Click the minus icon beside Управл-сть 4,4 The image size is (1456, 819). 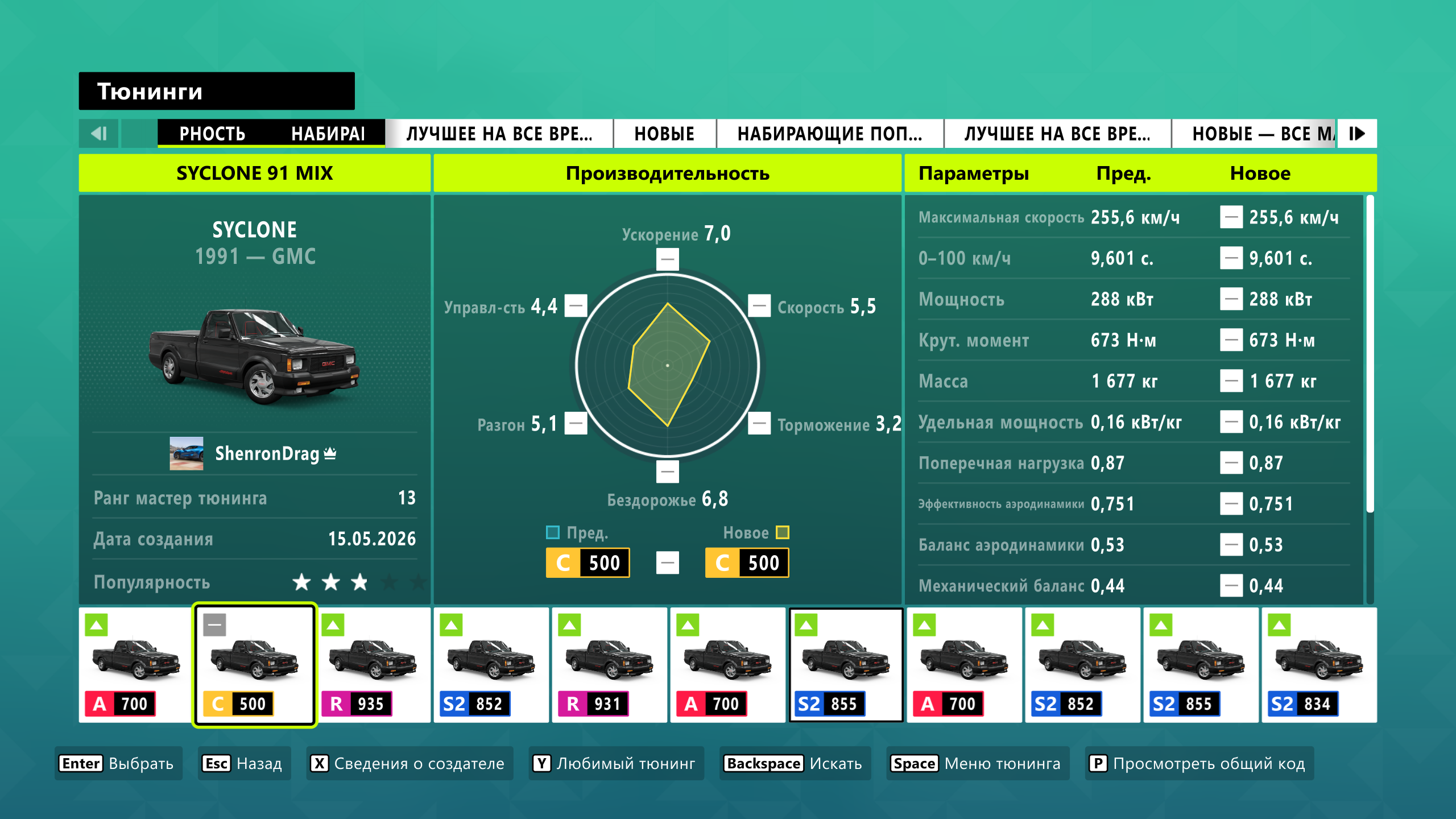pos(576,306)
